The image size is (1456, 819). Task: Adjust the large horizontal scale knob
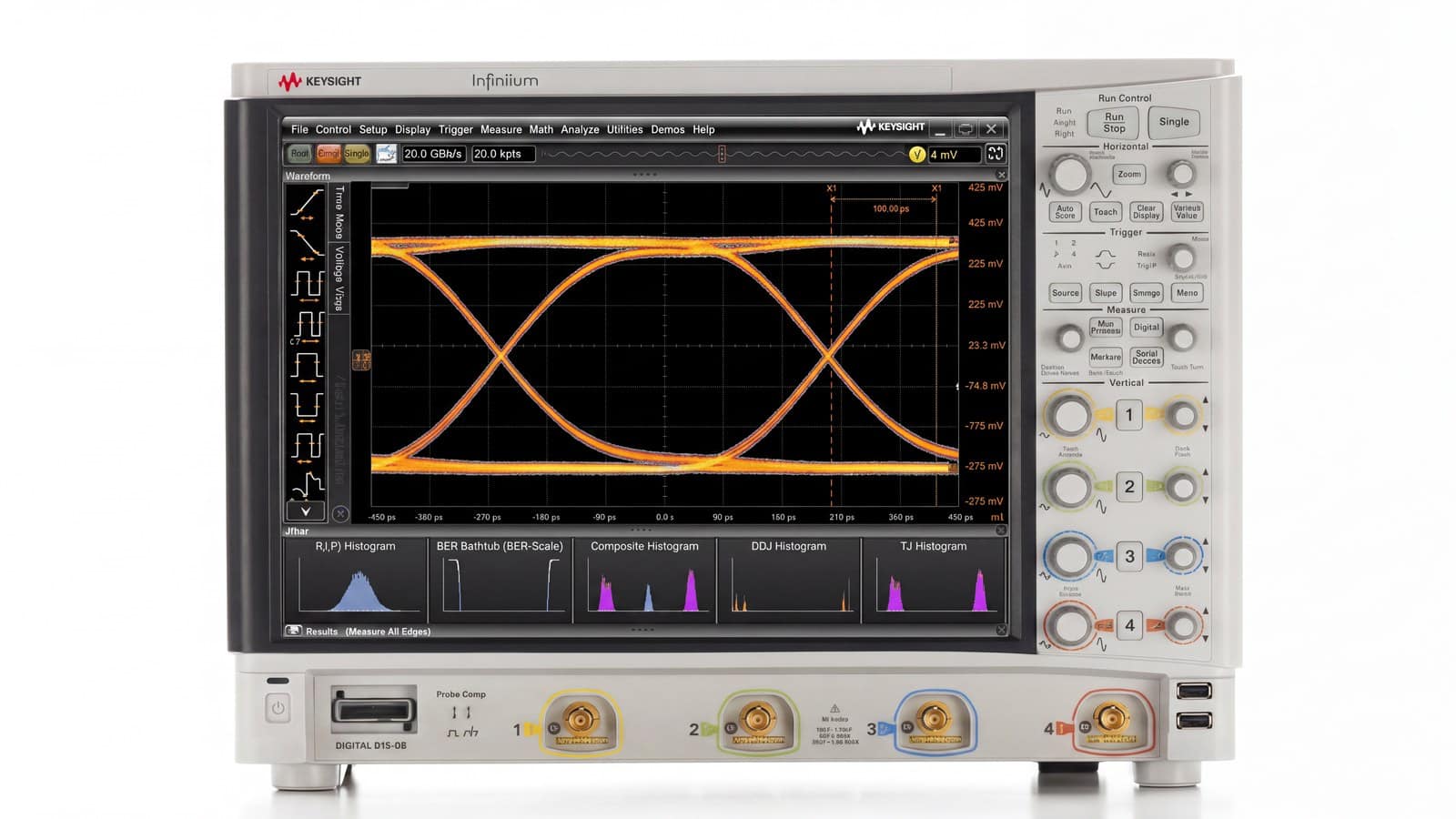pyautogui.click(x=1069, y=174)
